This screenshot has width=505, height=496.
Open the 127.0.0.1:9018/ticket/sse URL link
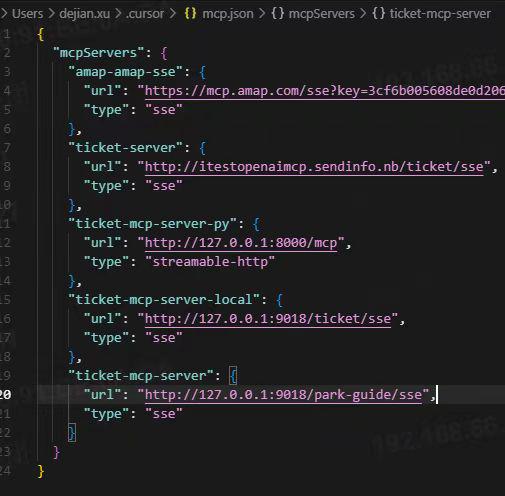tap(268, 319)
